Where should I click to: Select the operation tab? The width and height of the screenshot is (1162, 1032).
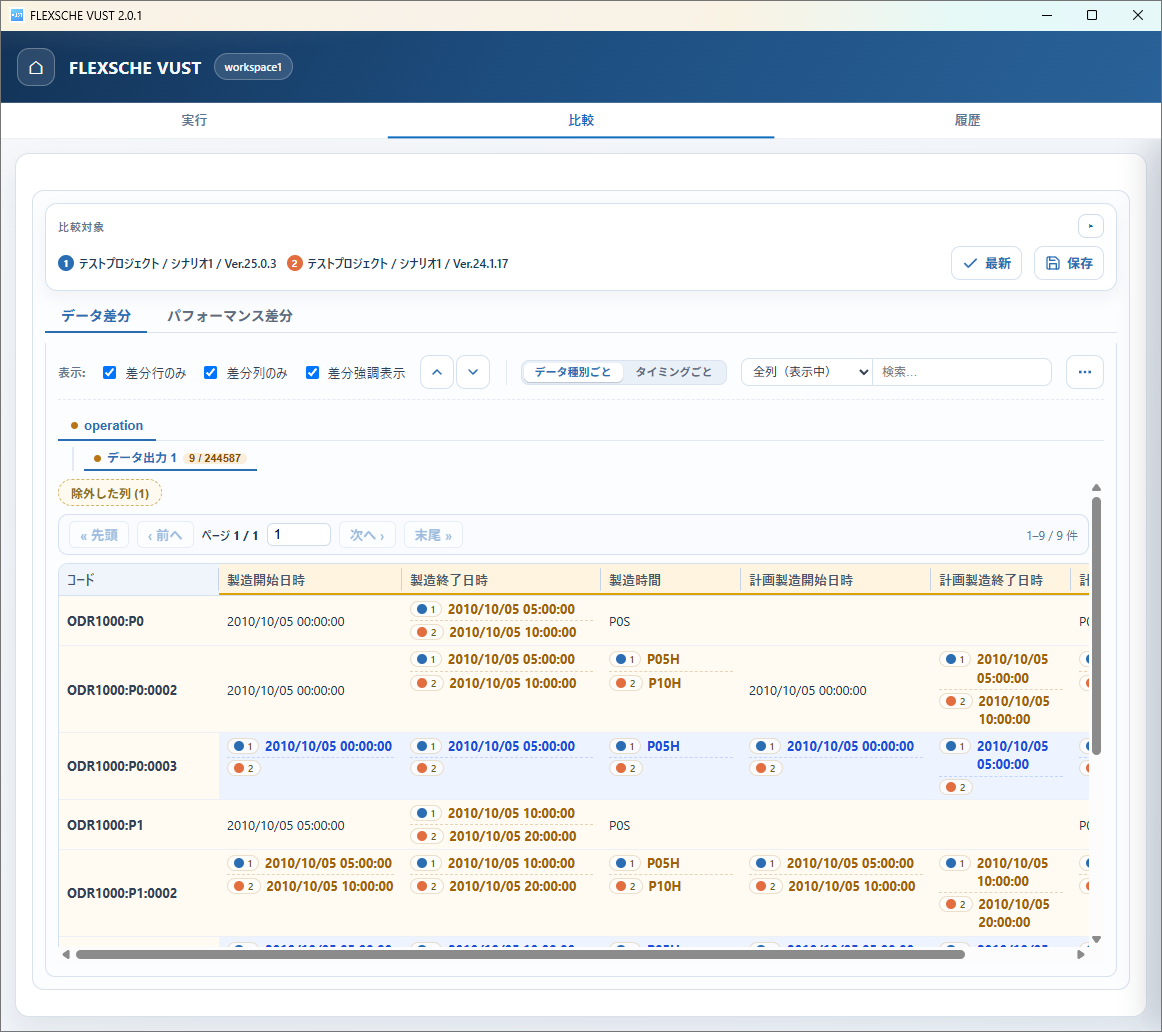[x=107, y=425]
